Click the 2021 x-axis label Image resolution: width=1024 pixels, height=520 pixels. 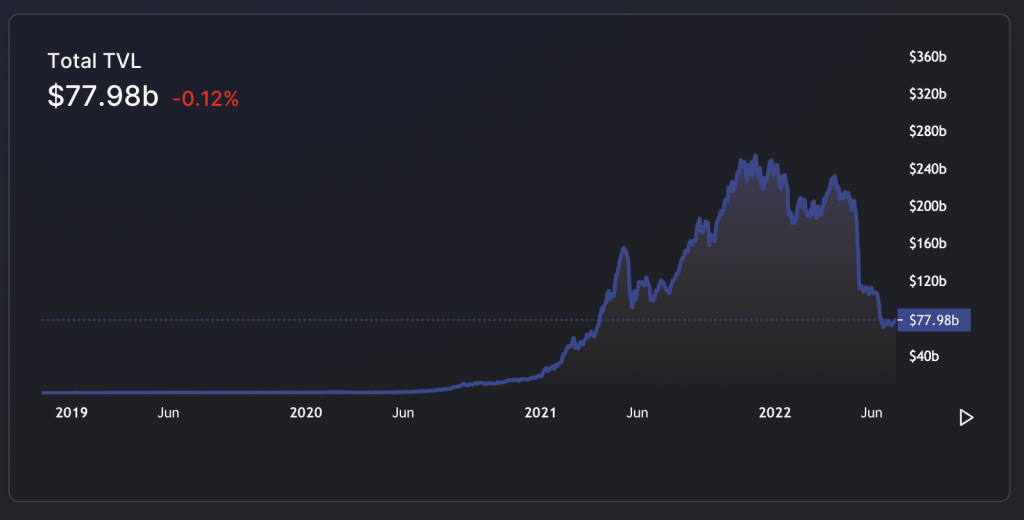pos(540,413)
